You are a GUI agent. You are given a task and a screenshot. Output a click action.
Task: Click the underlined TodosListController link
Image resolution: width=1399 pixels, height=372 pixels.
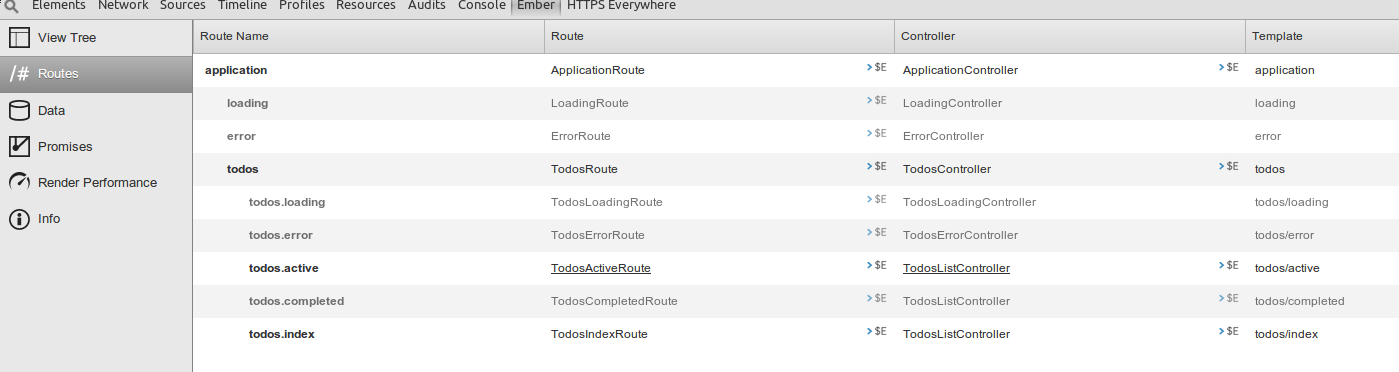pyautogui.click(x=956, y=268)
